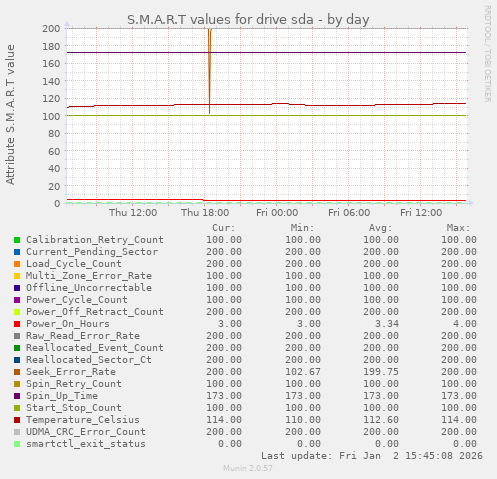The image size is (497, 479).
Task: Click the 'Cur:' column header
Action: click(224, 228)
